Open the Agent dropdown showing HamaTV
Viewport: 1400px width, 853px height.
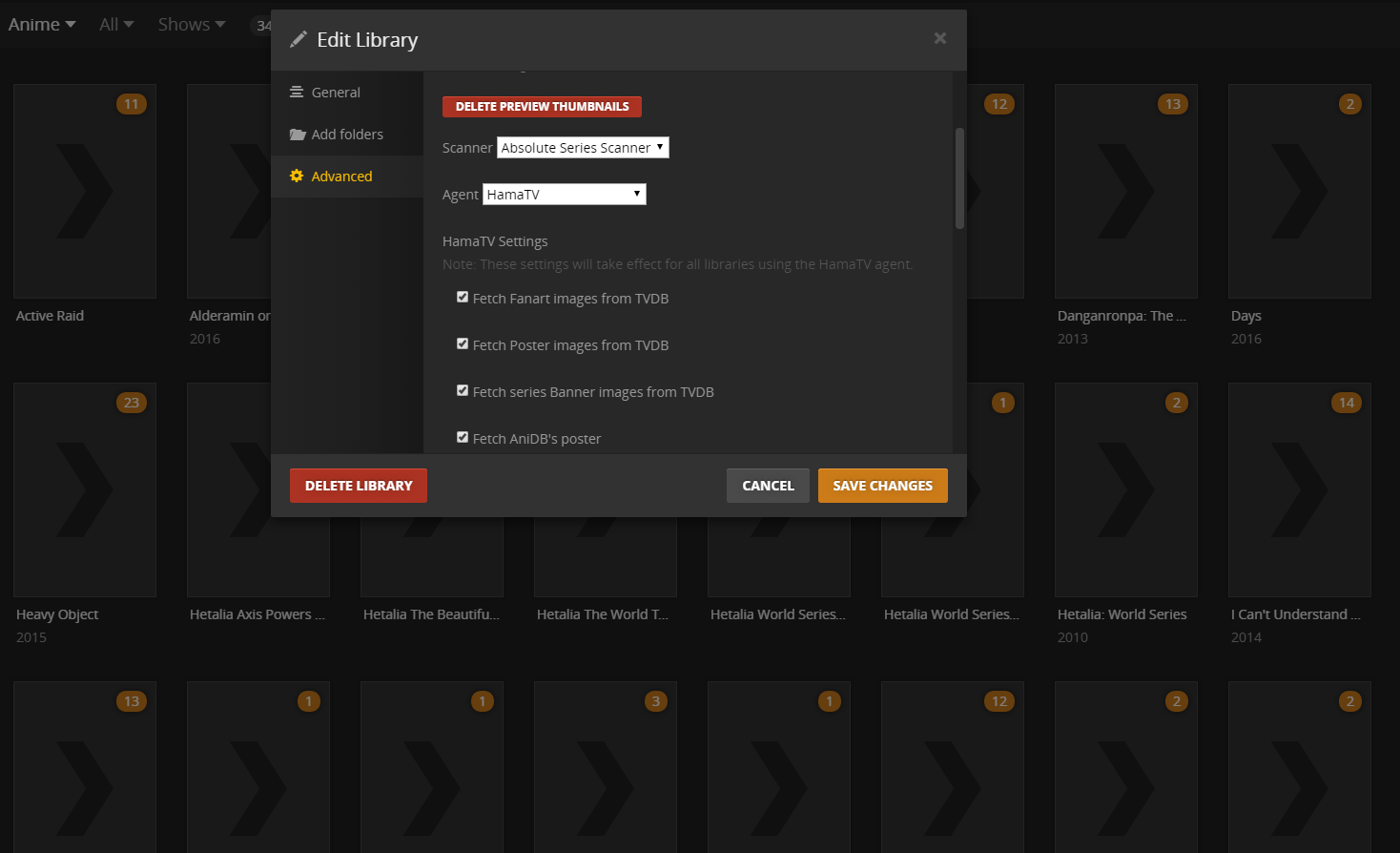click(565, 194)
